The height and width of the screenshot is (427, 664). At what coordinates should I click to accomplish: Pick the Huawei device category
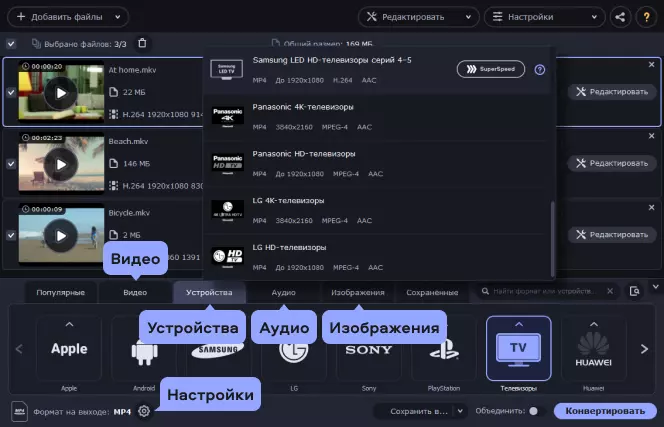(593, 349)
